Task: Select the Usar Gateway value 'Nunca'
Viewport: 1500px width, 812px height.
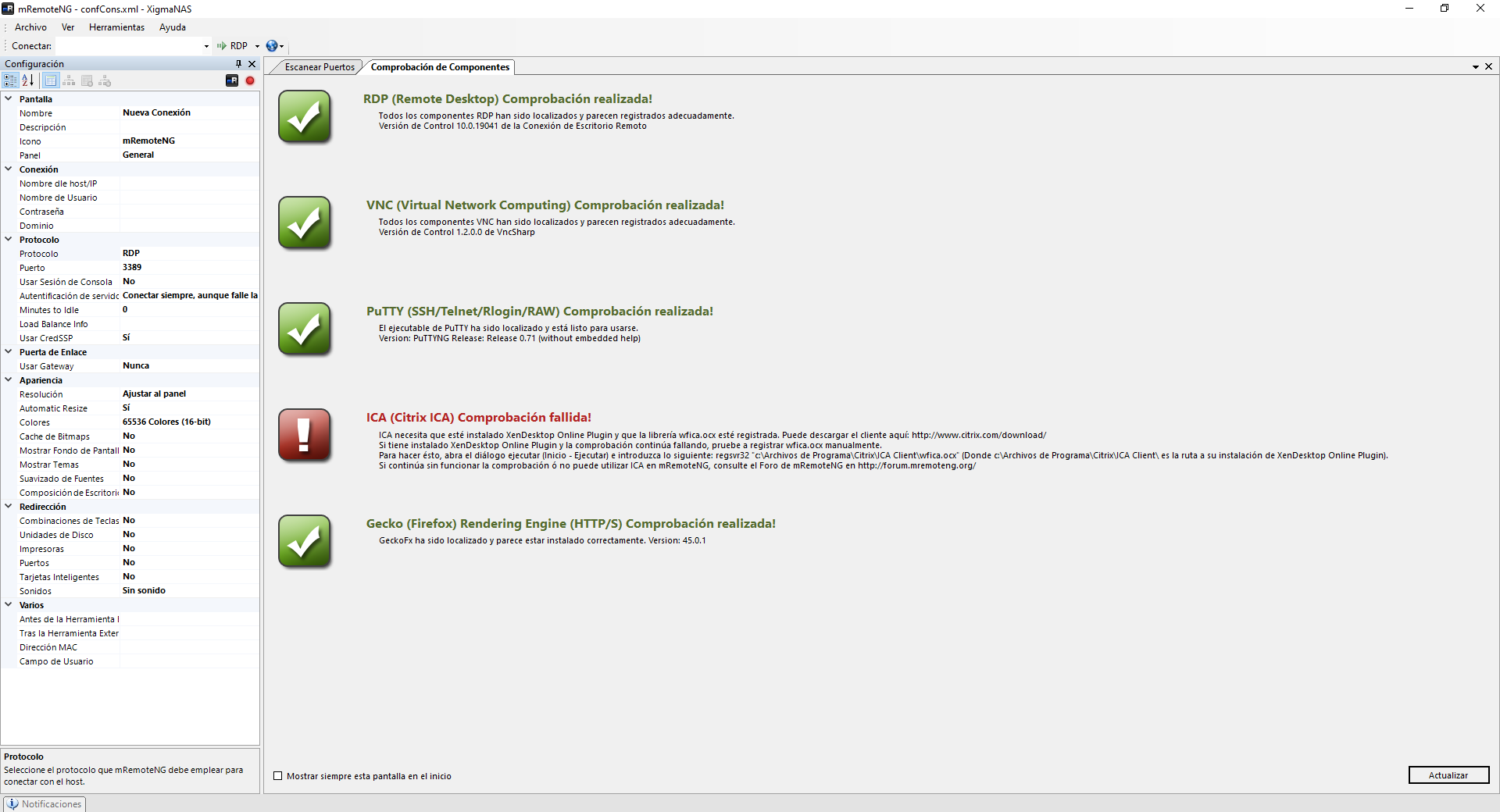Action: 136,366
